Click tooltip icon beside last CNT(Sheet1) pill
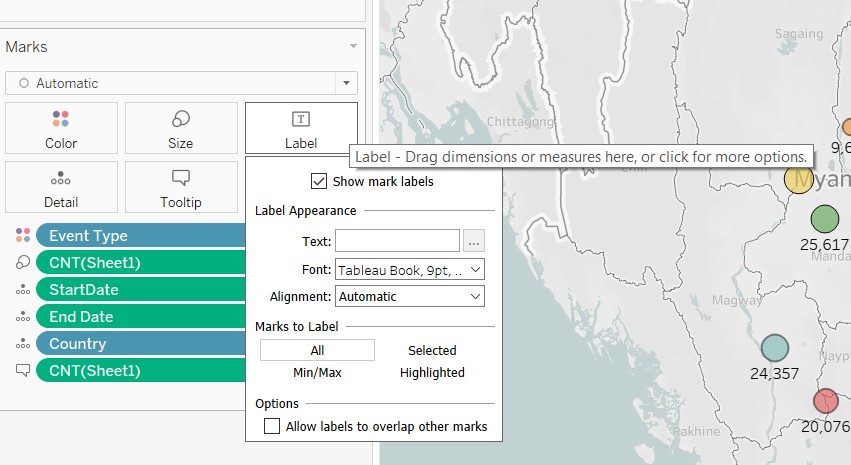This screenshot has height=465, width=851. (22, 371)
